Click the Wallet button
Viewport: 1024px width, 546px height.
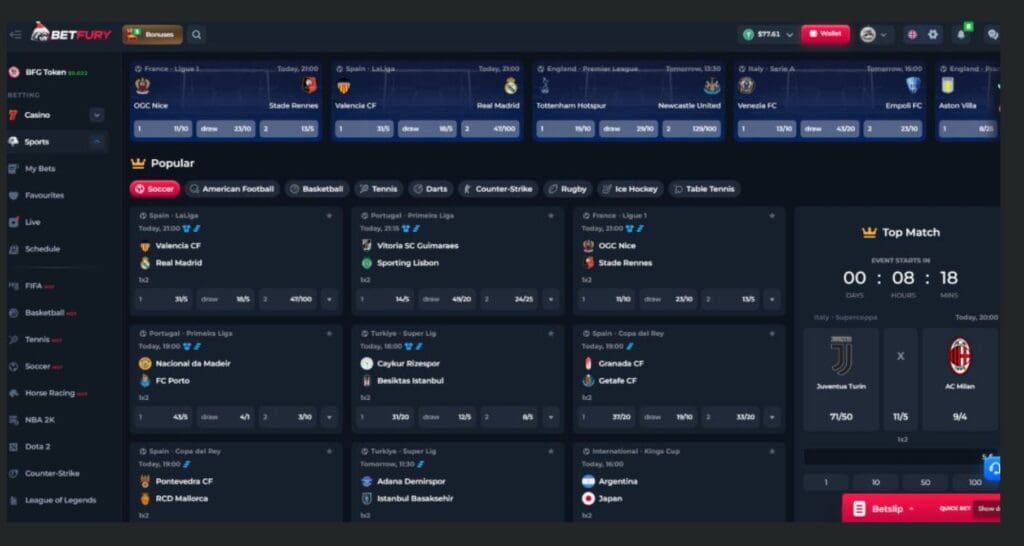pyautogui.click(x=825, y=34)
